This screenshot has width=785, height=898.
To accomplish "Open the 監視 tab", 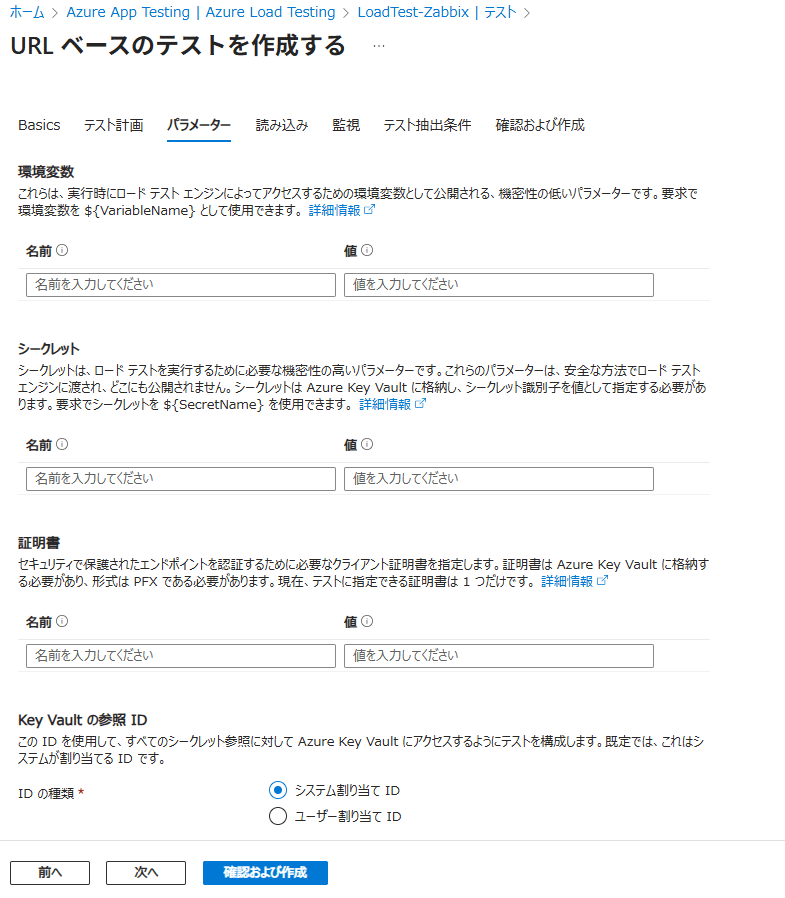I will 346,126.
